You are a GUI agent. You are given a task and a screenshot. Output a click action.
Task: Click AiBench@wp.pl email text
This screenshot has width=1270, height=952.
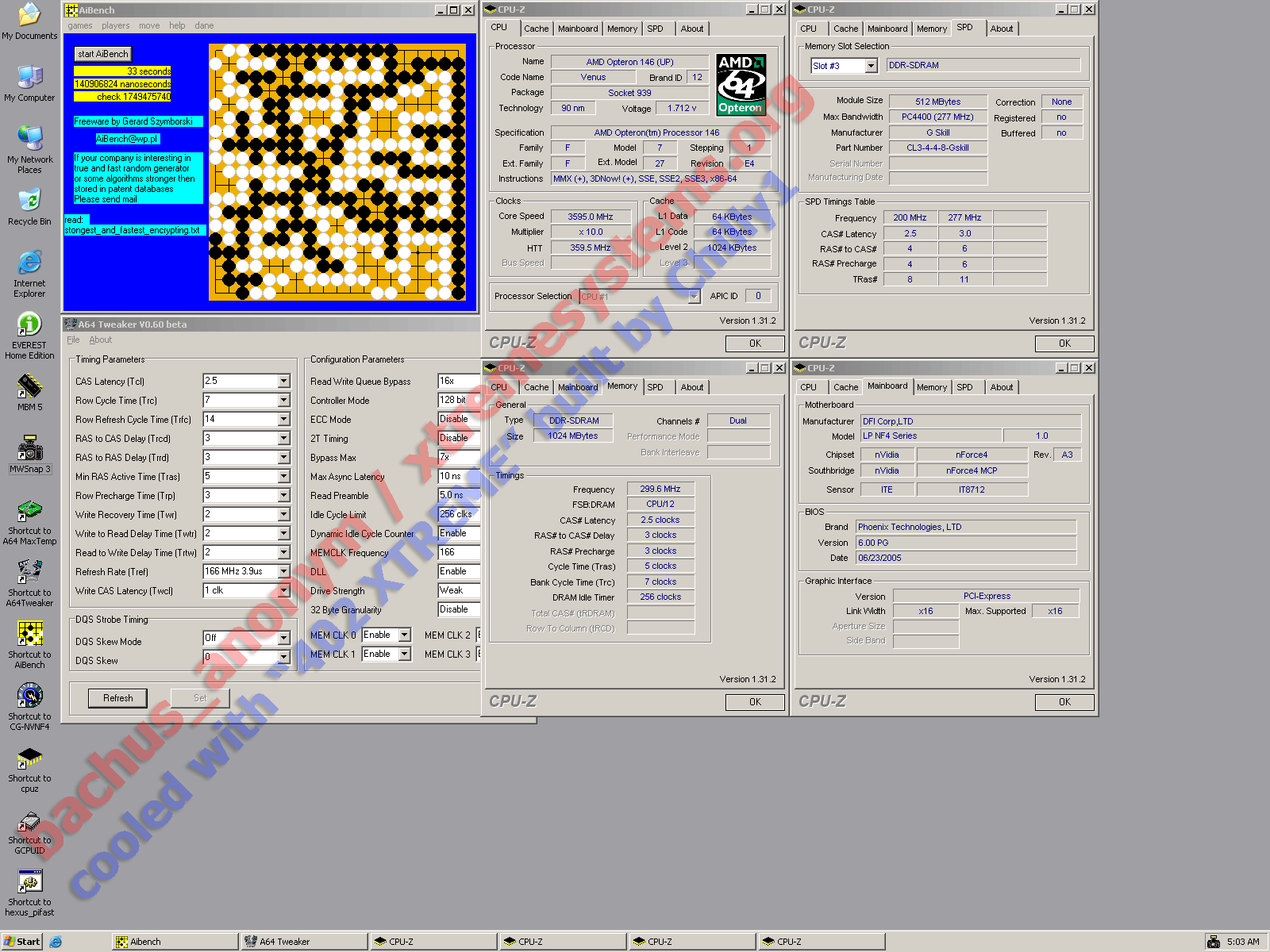point(127,139)
